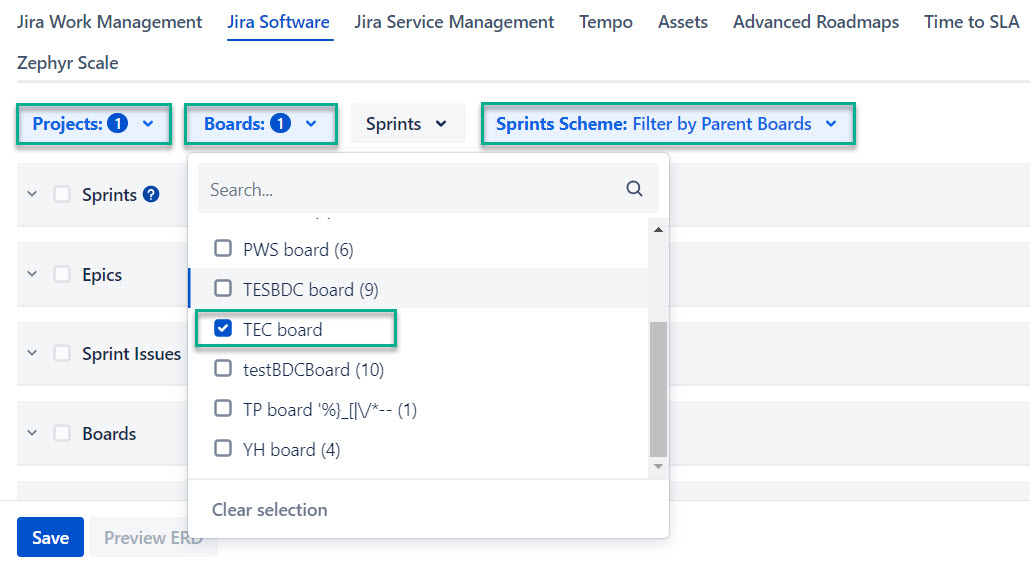Tick the testBDCBoard (10) checkbox
Screen dimensions: 1030x568
pos(223,369)
